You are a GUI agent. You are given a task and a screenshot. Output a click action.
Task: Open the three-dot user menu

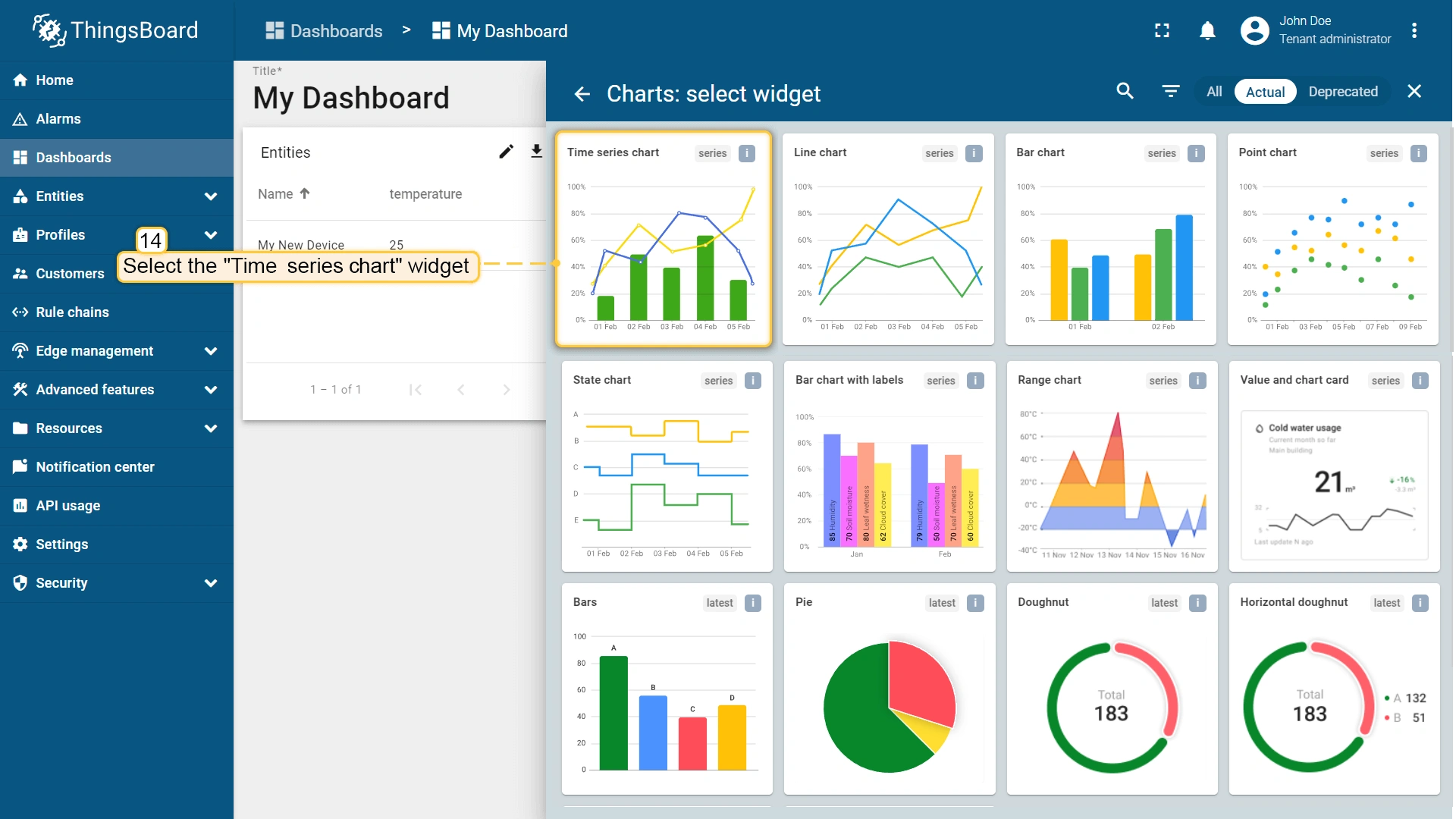[1414, 31]
